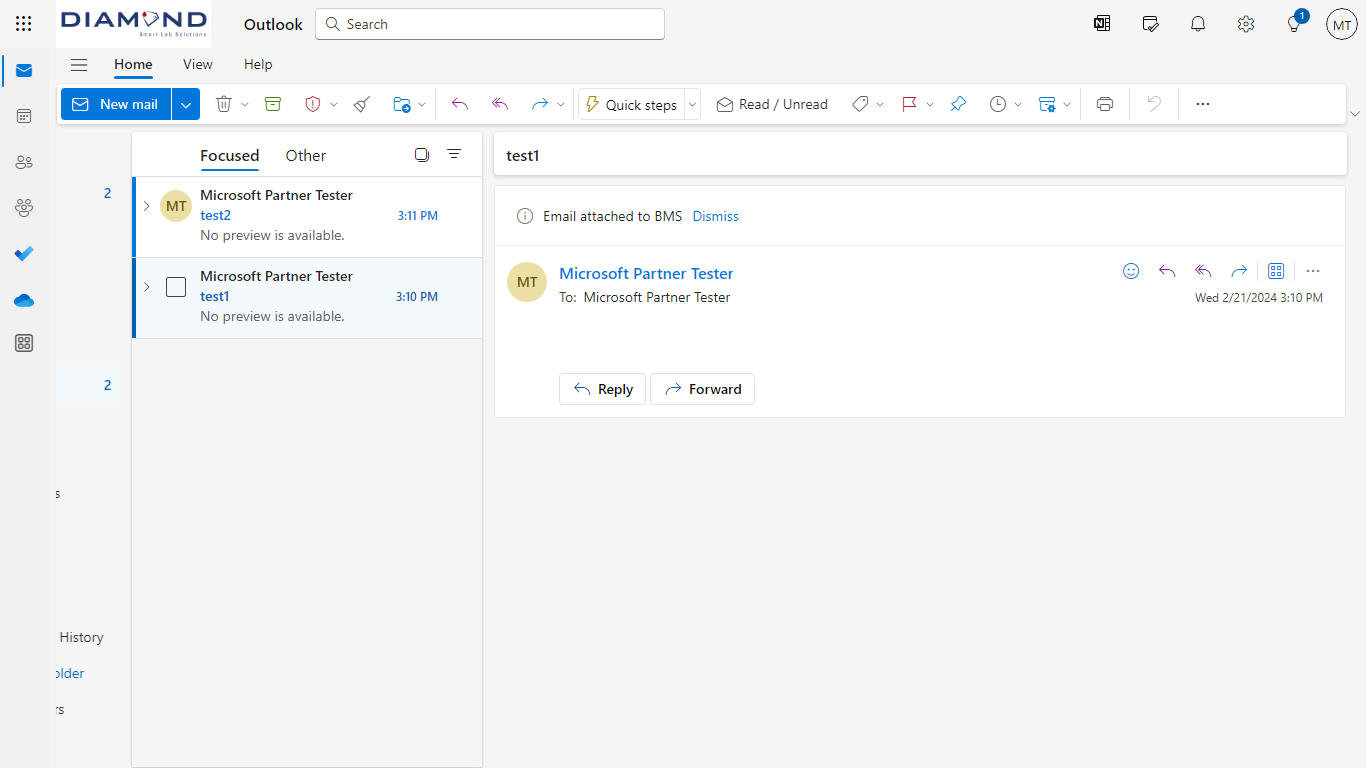Viewport: 1366px width, 768px height.
Task: Open the message list Filter menu
Action: (x=454, y=154)
